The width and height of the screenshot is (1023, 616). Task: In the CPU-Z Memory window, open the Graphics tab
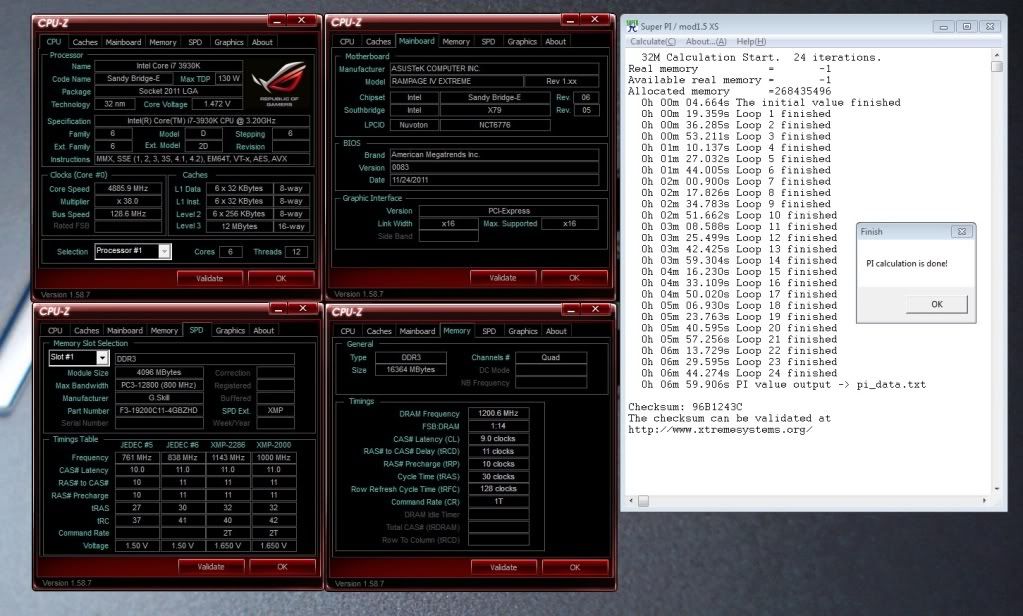tap(523, 331)
